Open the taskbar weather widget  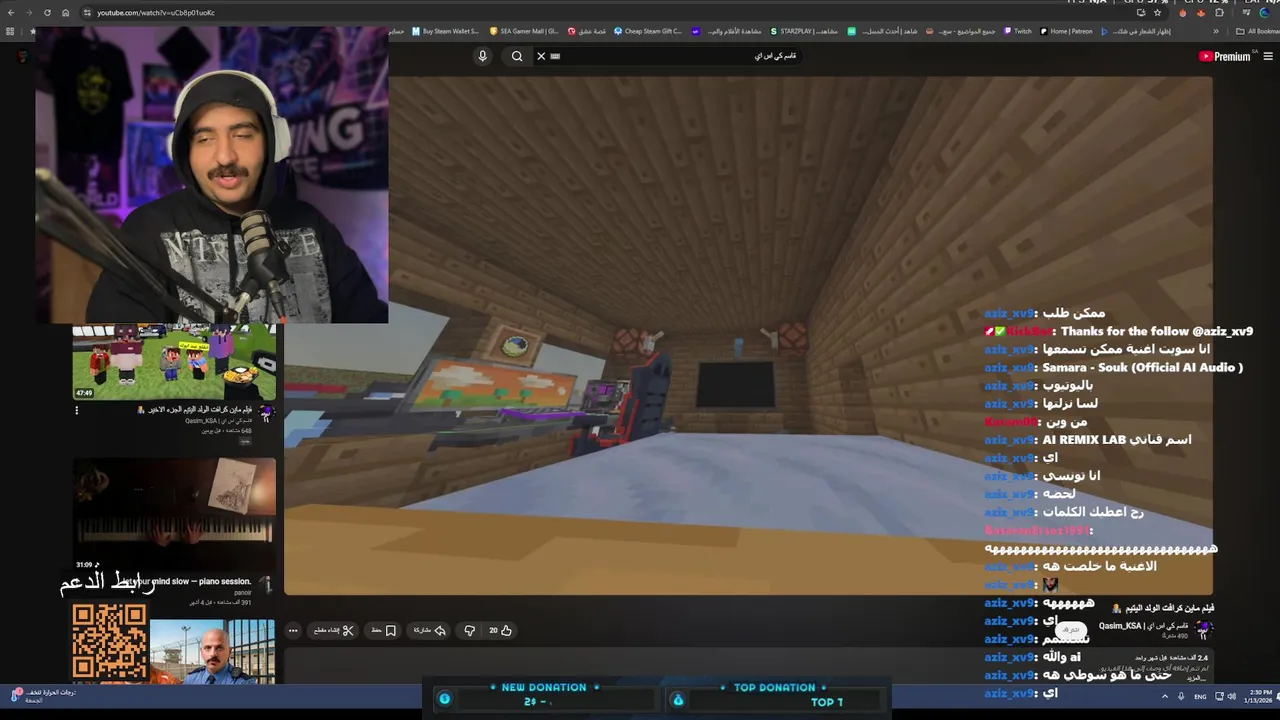[x=42, y=695]
